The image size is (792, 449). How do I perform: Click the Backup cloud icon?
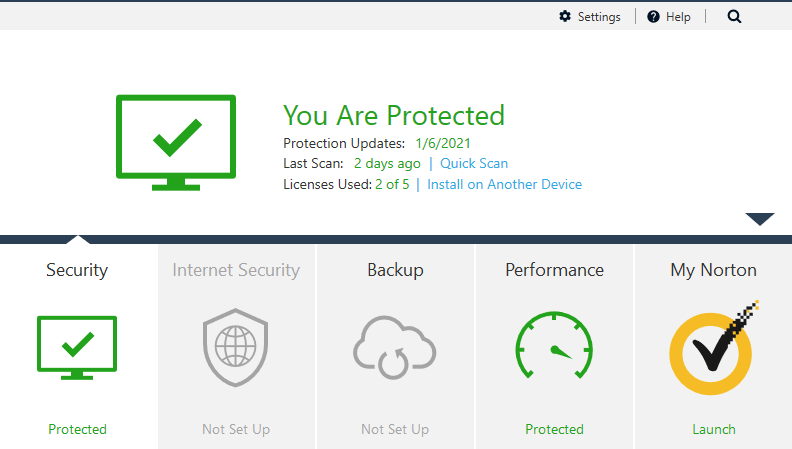[x=395, y=347]
